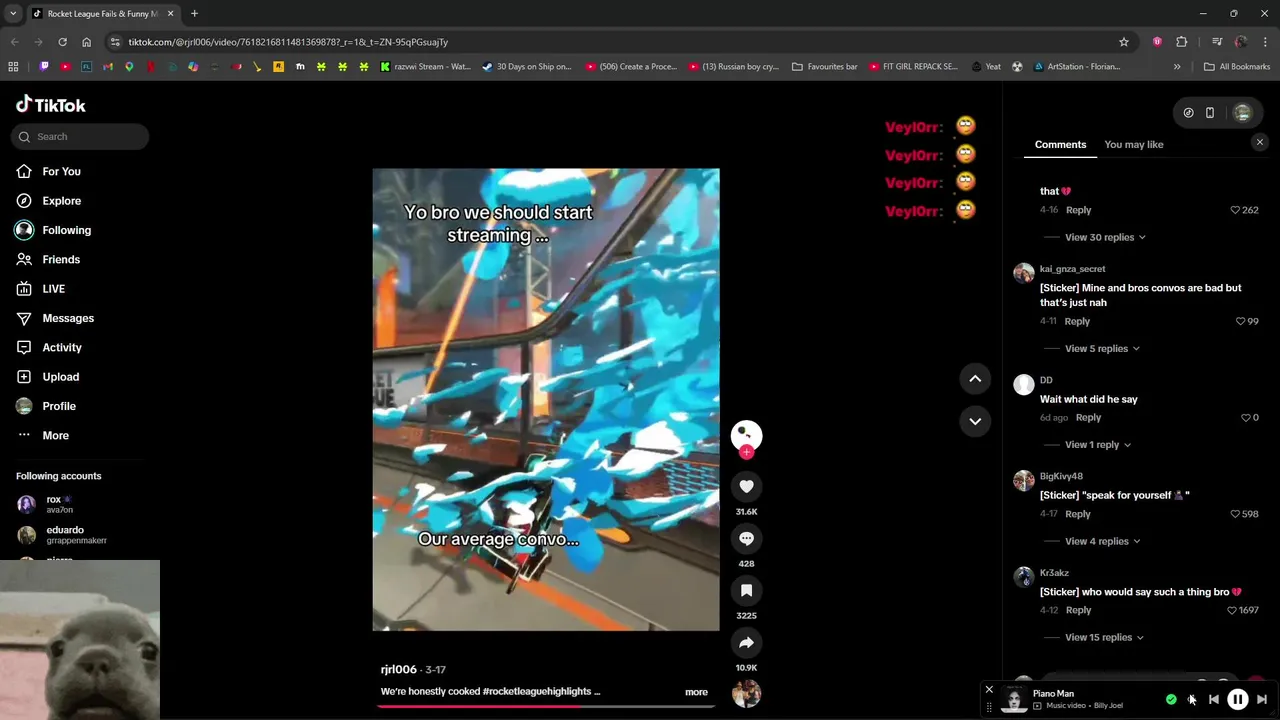Open the Favourites bar bookmark folder
1280x720 pixels.
point(824,67)
